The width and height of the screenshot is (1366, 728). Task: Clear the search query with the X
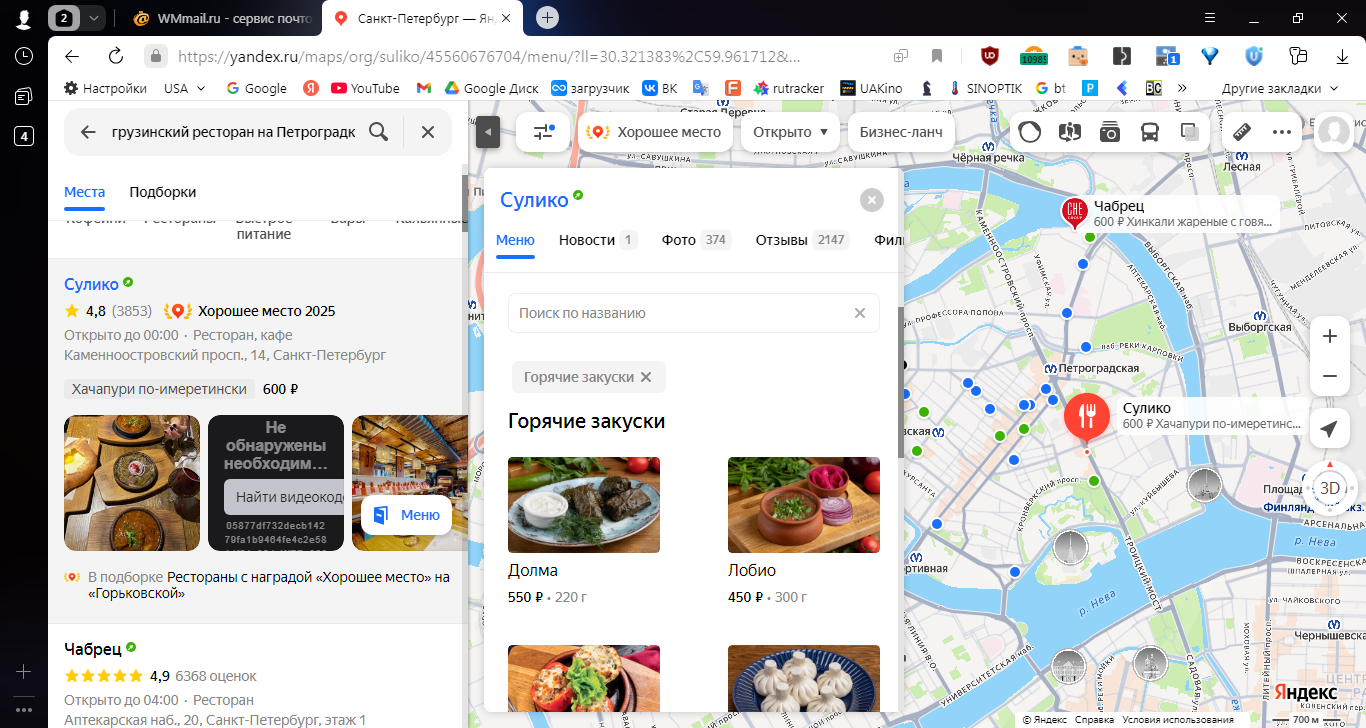click(x=428, y=132)
